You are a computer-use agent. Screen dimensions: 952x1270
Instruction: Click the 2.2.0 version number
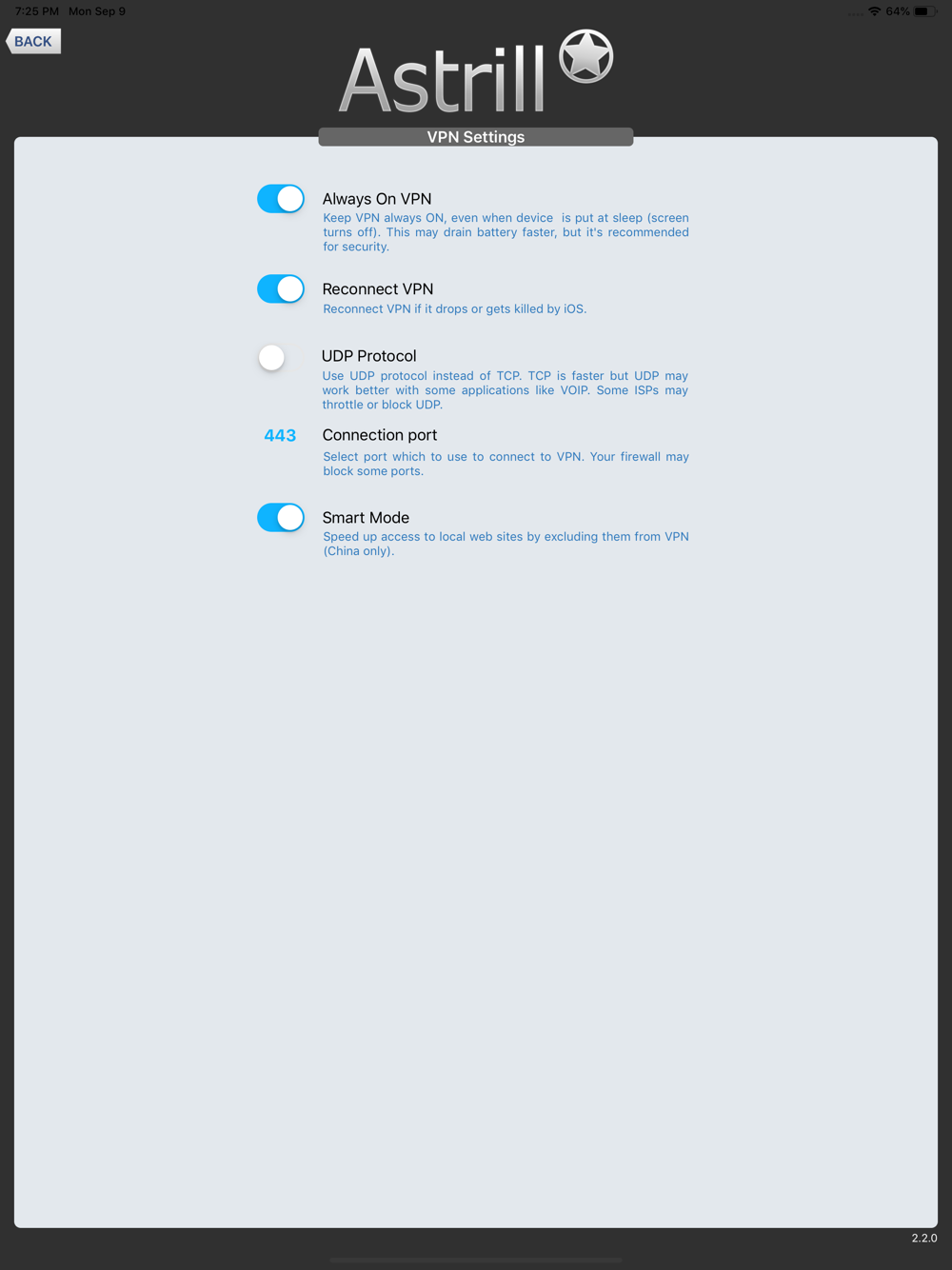(x=924, y=1238)
